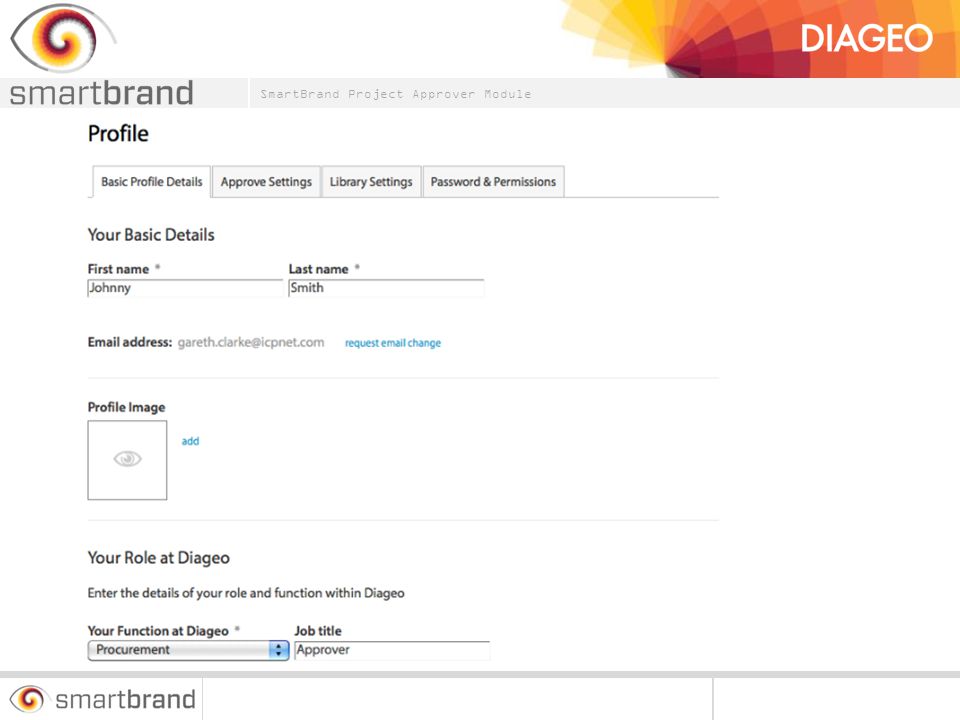Click the DIAGEO logo in the banner
Image resolution: width=960 pixels, height=720 pixels.
tap(866, 39)
